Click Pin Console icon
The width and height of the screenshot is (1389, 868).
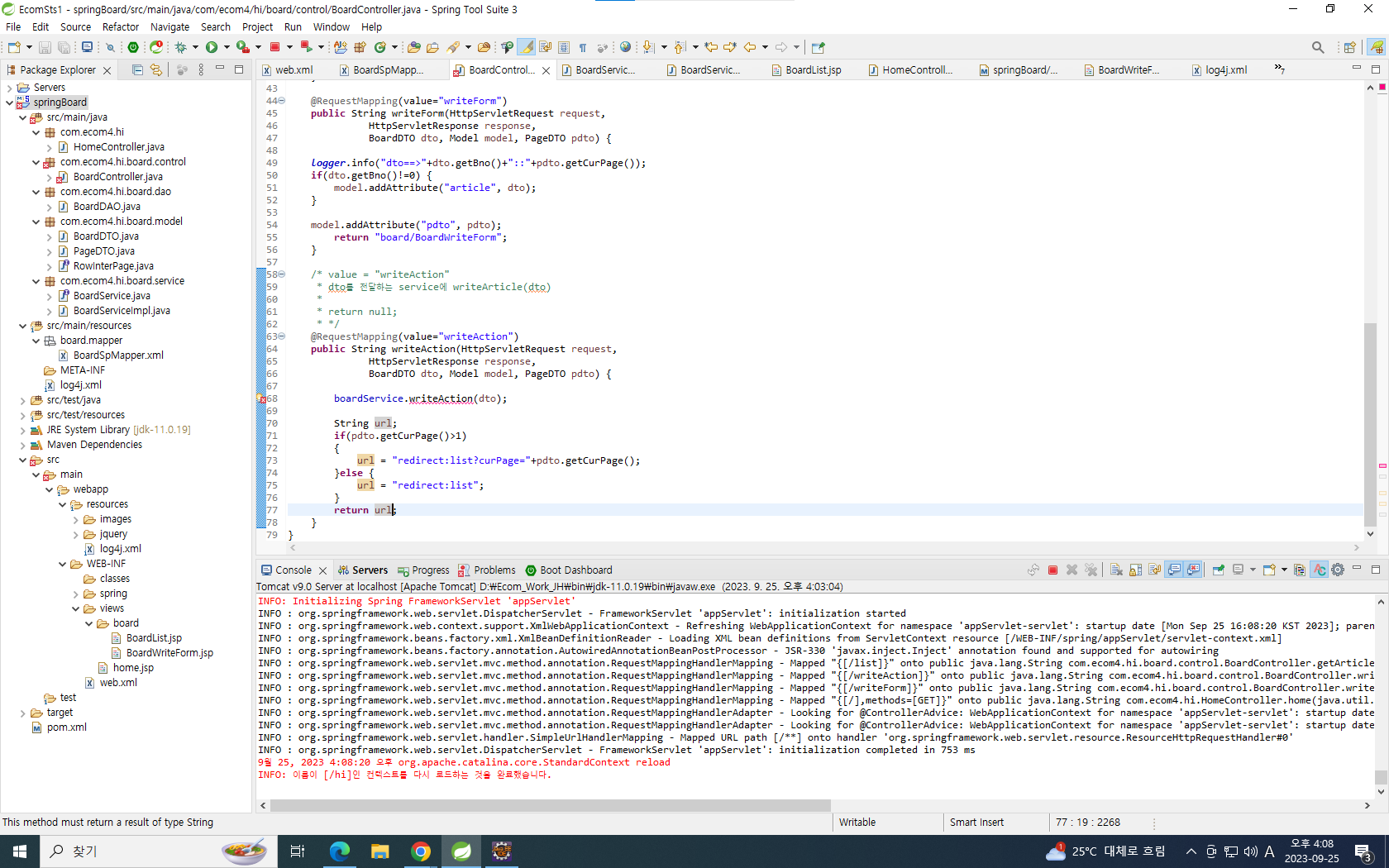pos(1218,570)
